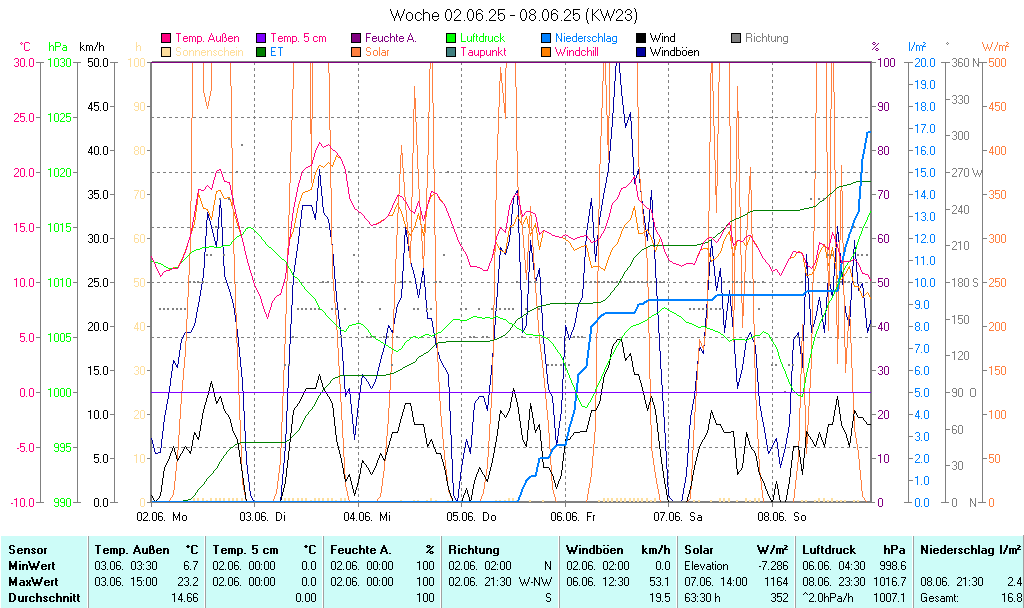Image resolution: width=1024 pixels, height=608 pixels.
Task: Click the black Wind legend swatch
Action: (x=641, y=39)
